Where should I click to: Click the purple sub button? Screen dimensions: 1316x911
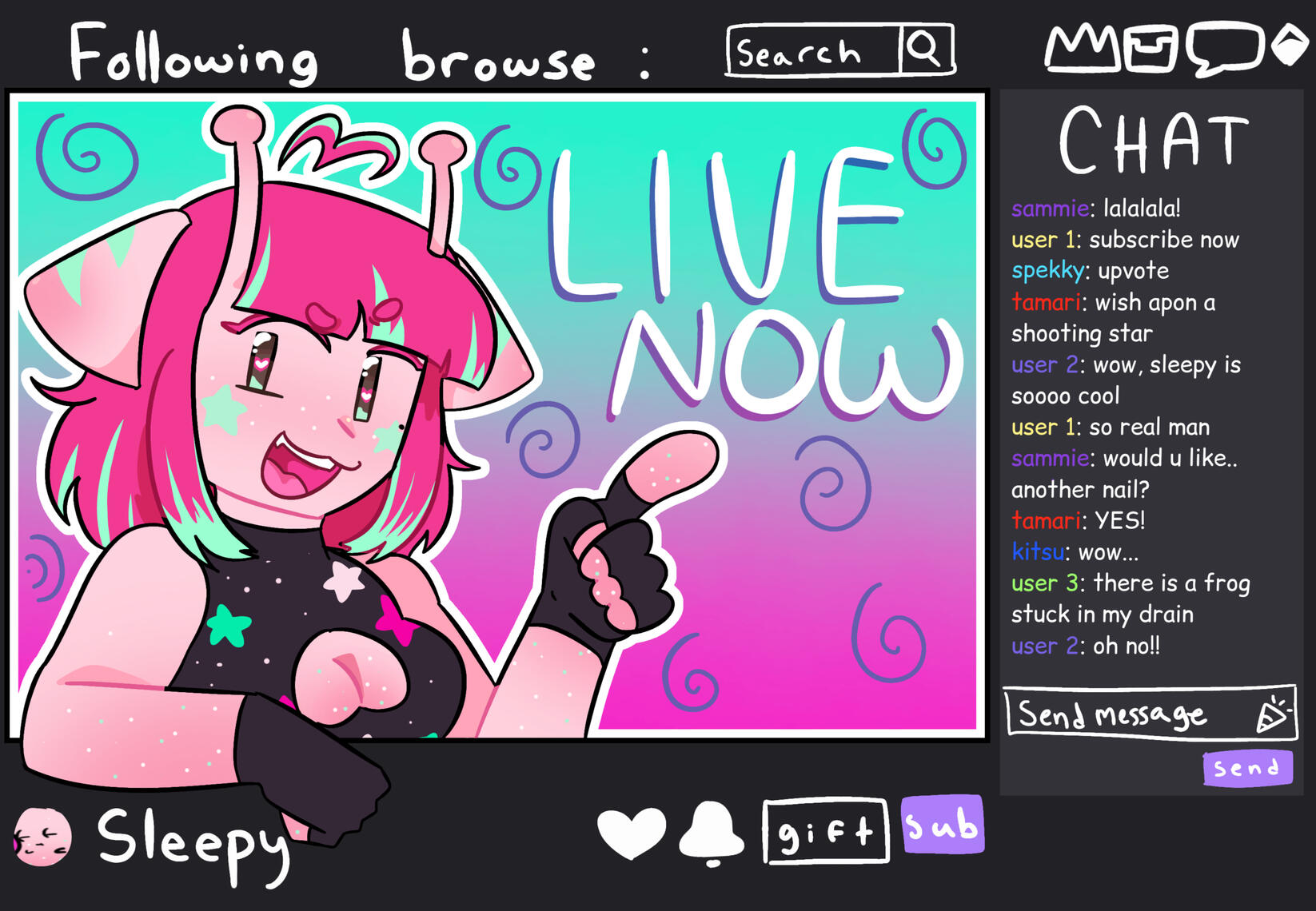pyautogui.click(x=943, y=825)
